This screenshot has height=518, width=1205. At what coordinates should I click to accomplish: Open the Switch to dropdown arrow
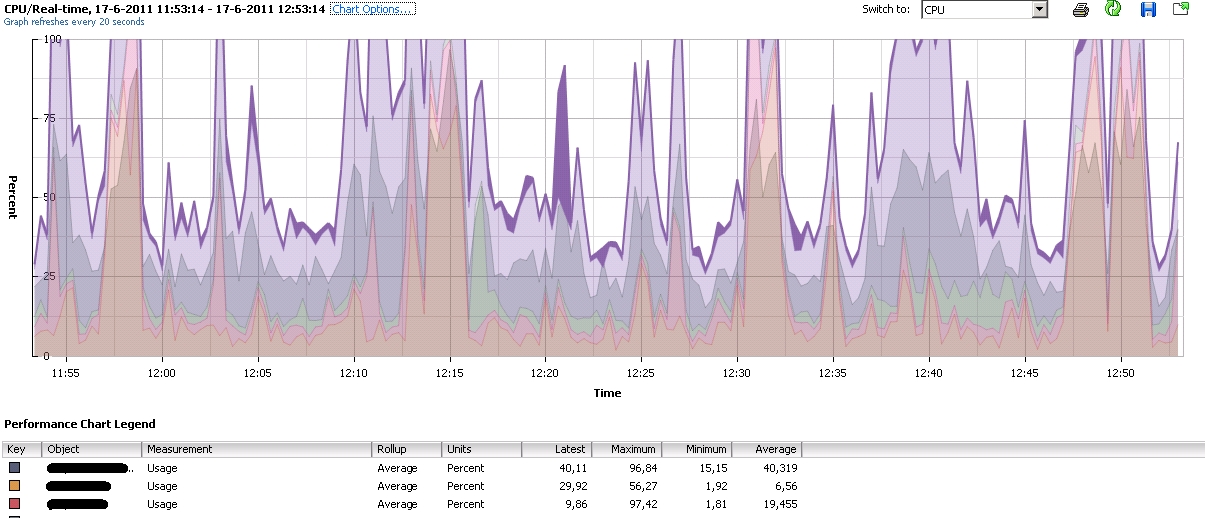[x=1039, y=10]
